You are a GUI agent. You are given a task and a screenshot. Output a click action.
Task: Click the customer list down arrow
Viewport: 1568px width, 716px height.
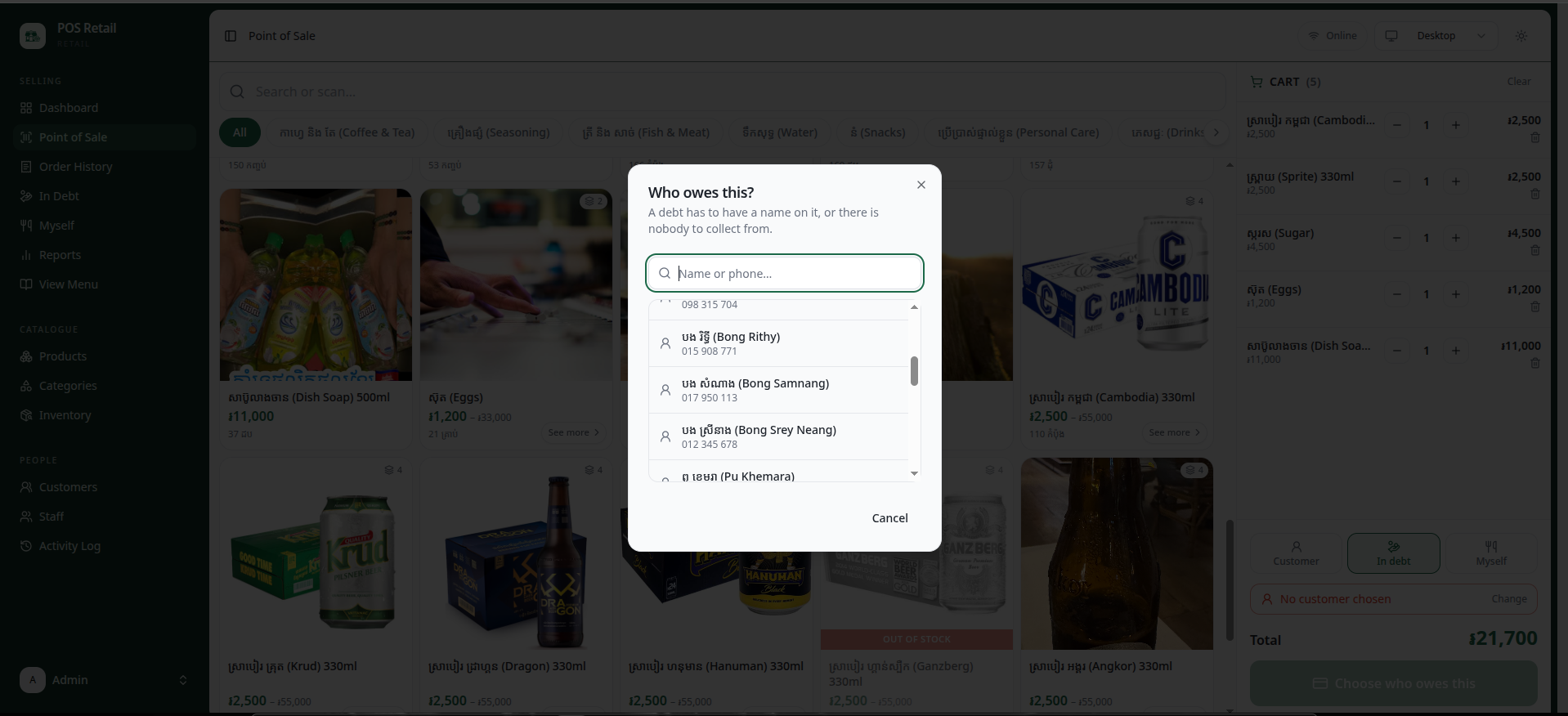tap(914, 473)
